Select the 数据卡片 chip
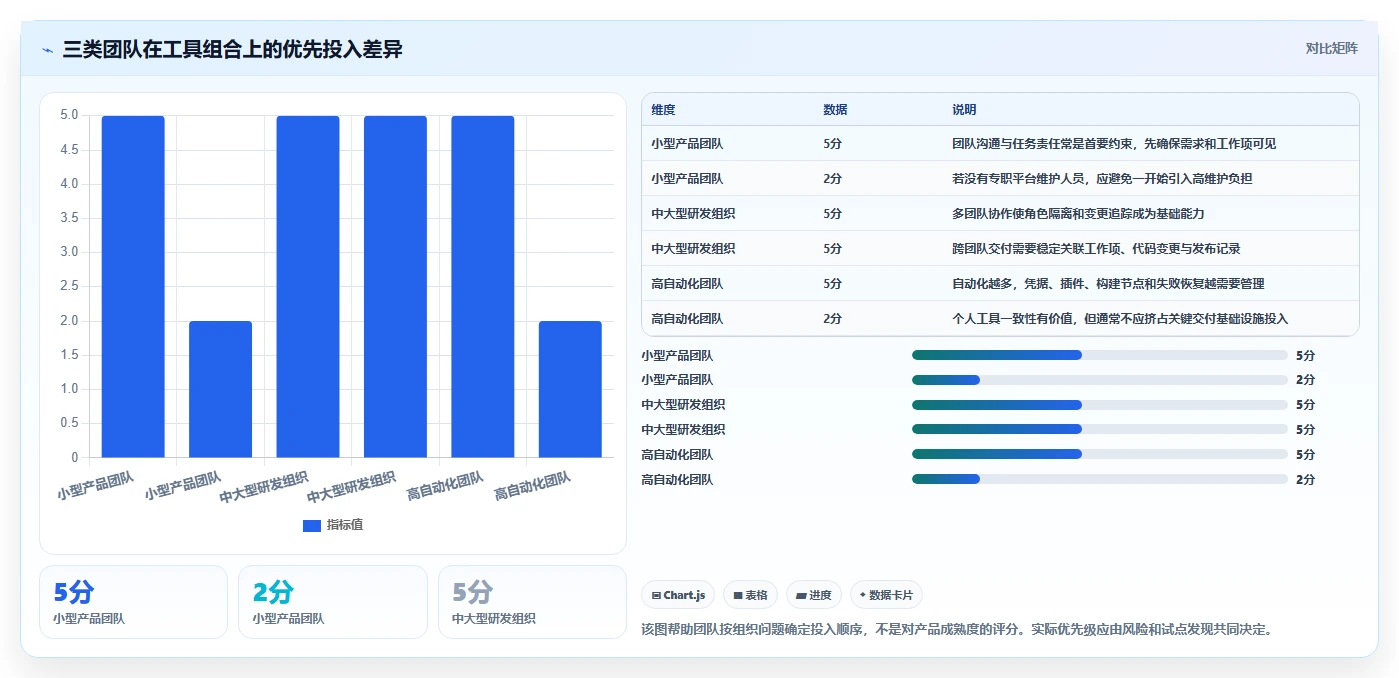 click(x=886, y=595)
